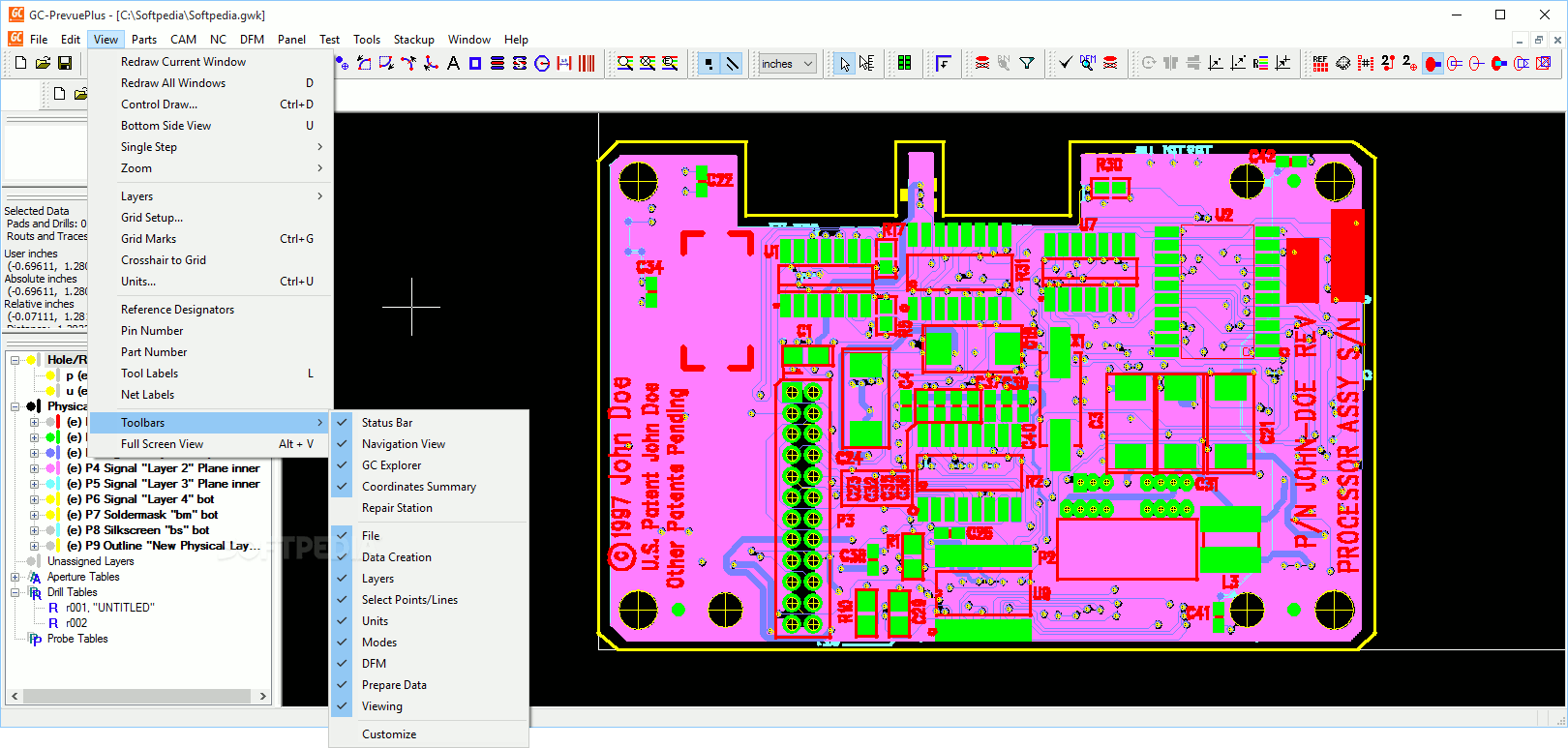Click the blue square pad tool icon
Viewport: 1568px width, 748px height.
pyautogui.click(x=475, y=64)
